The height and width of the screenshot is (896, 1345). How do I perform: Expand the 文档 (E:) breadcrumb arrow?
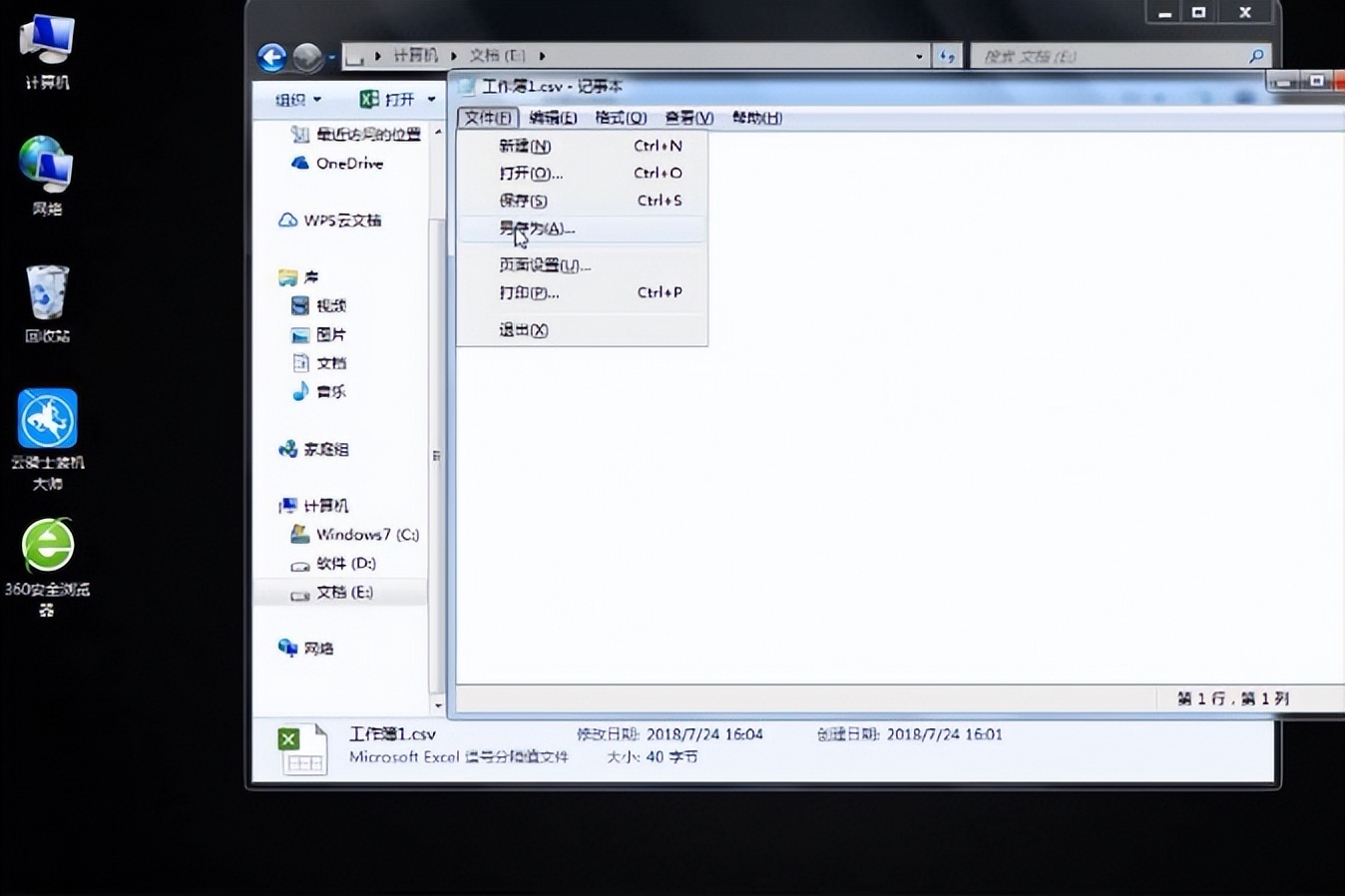pos(542,56)
